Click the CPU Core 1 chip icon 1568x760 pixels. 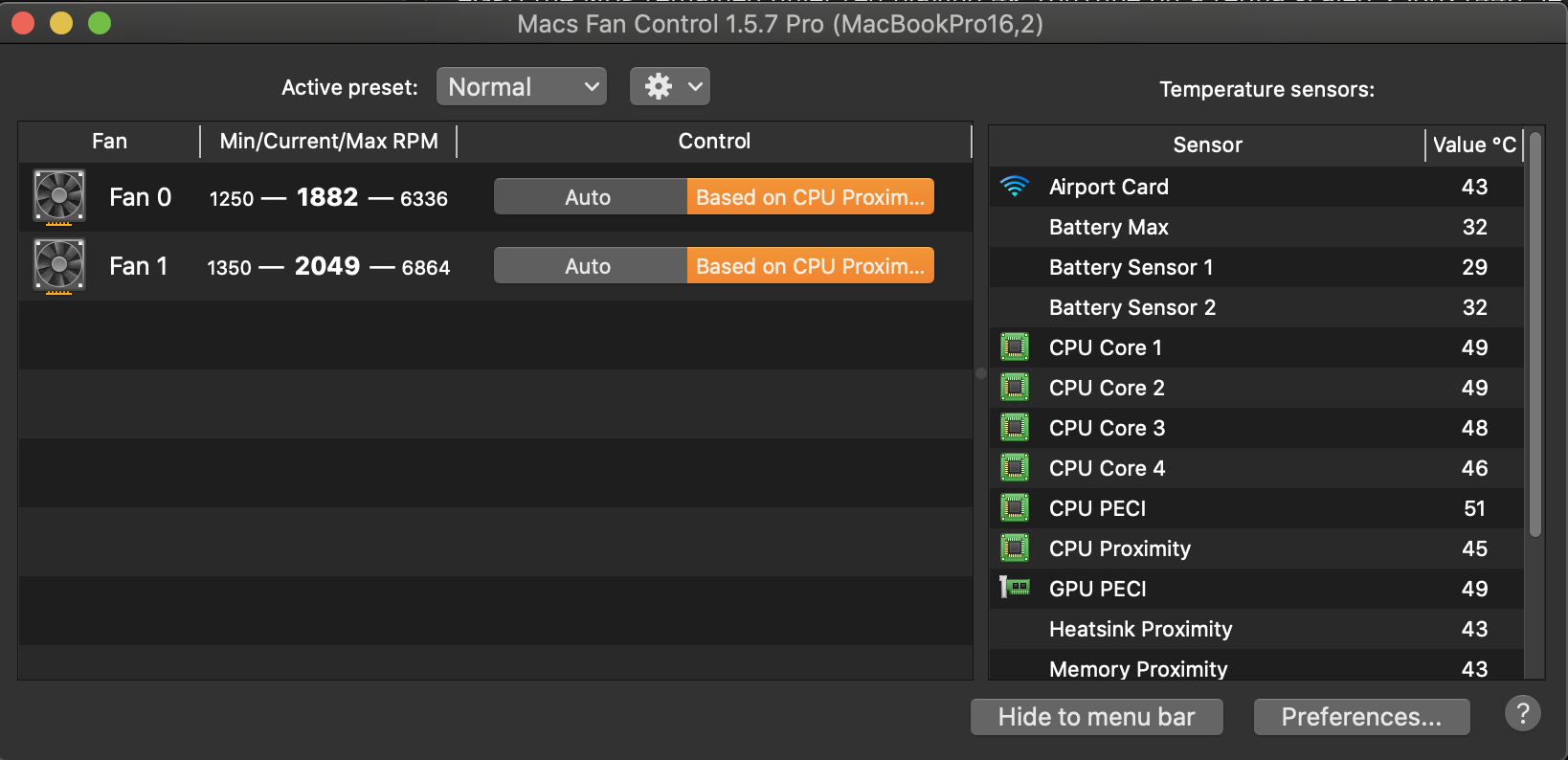point(1015,347)
